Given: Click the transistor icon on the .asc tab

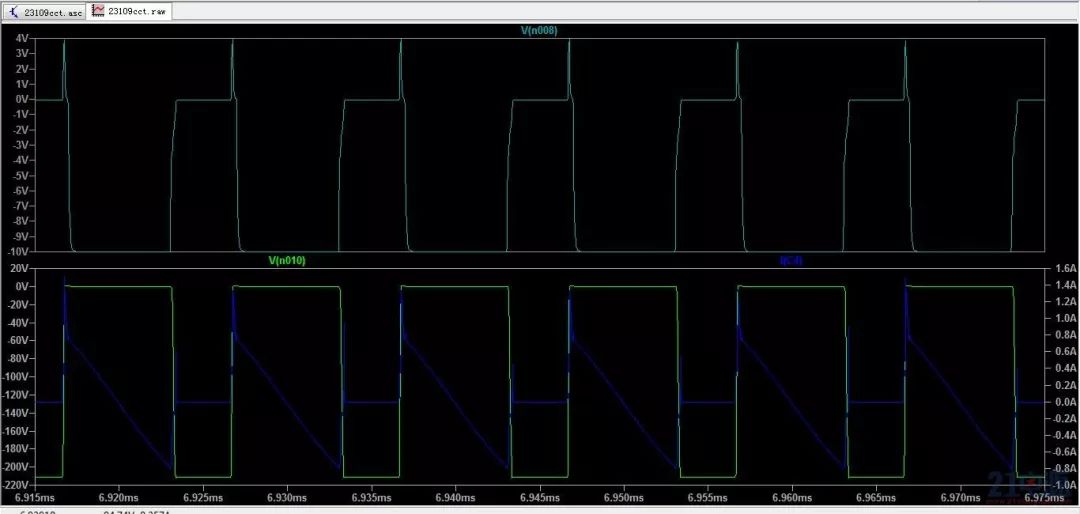Looking at the screenshot, I should click(x=14, y=12).
